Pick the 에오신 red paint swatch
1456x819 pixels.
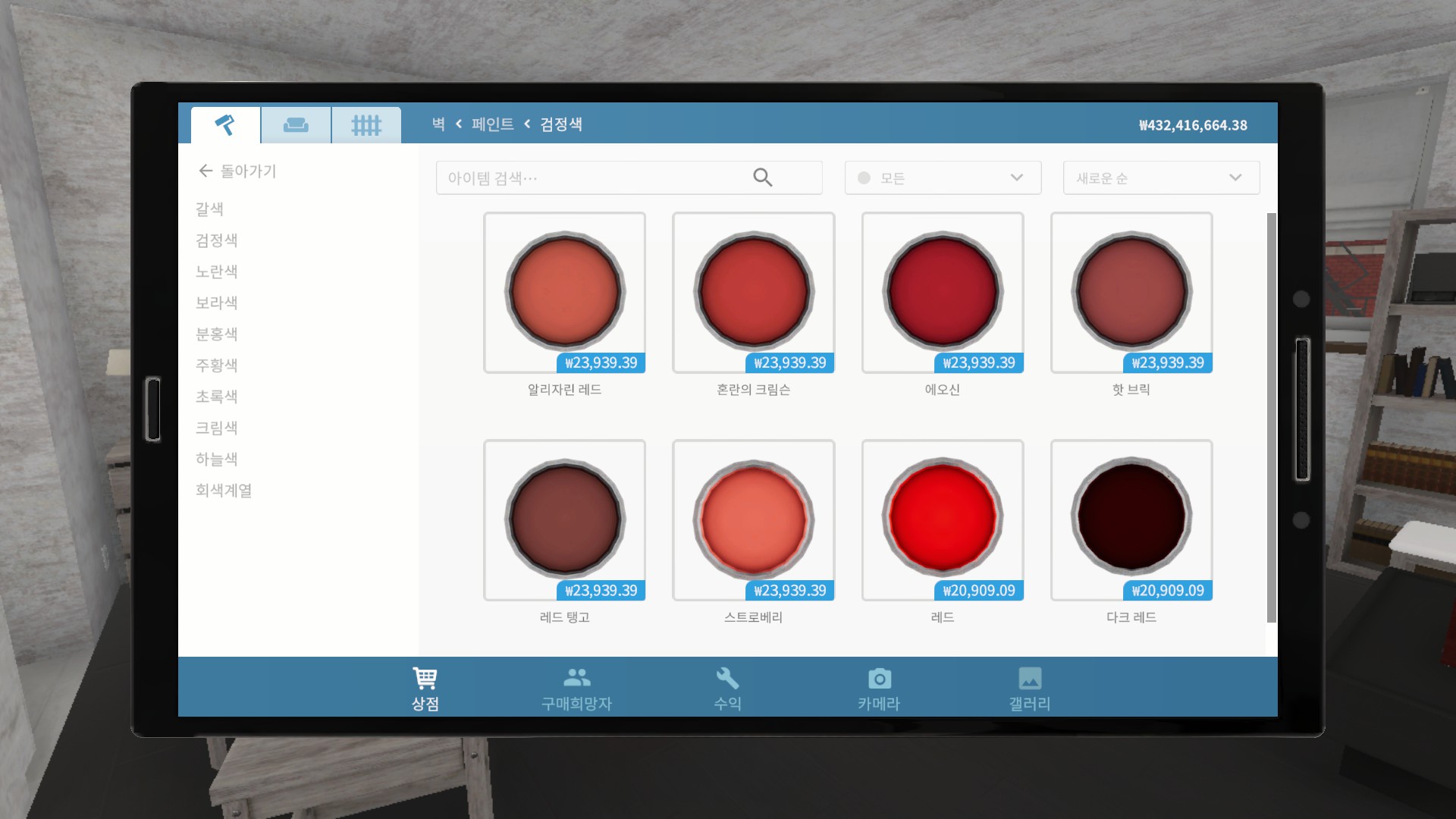[x=942, y=292]
